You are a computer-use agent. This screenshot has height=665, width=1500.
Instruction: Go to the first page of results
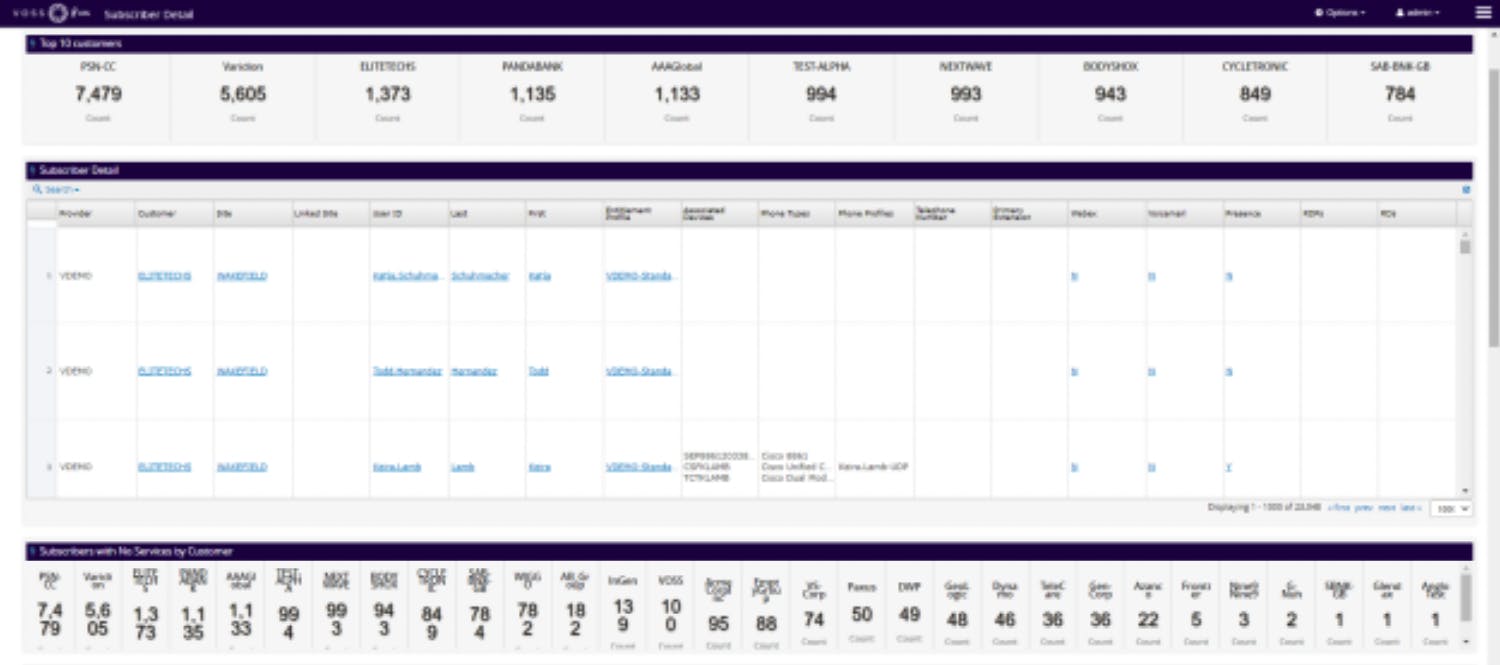click(x=1338, y=508)
